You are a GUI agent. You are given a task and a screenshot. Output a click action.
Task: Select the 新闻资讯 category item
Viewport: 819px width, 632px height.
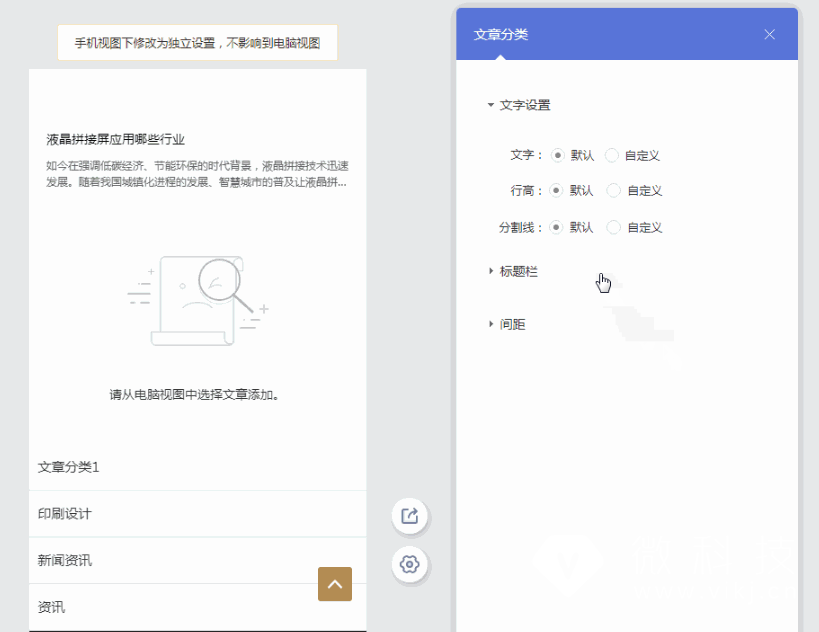coord(65,560)
